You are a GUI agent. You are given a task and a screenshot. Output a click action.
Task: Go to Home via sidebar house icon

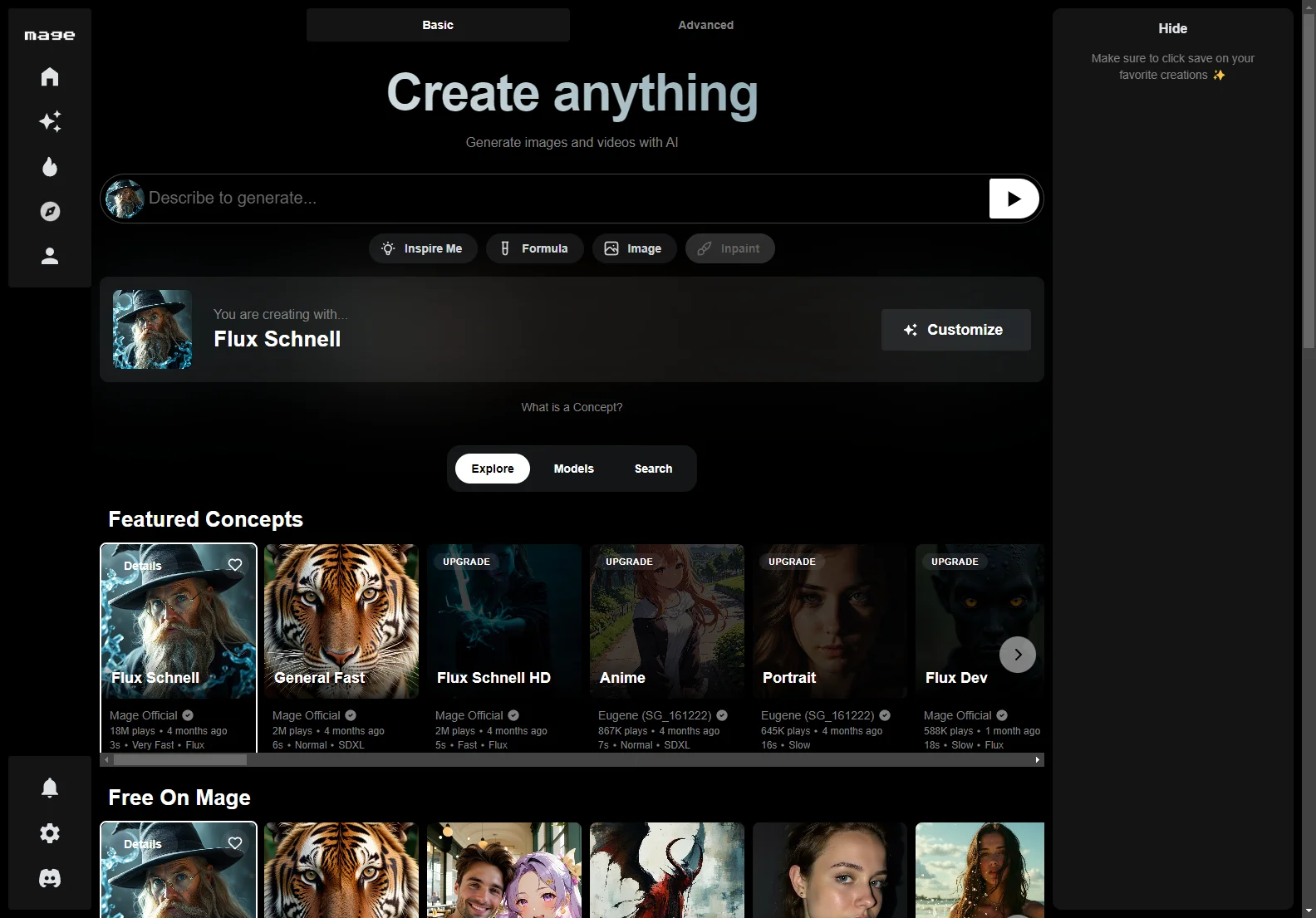[50, 76]
